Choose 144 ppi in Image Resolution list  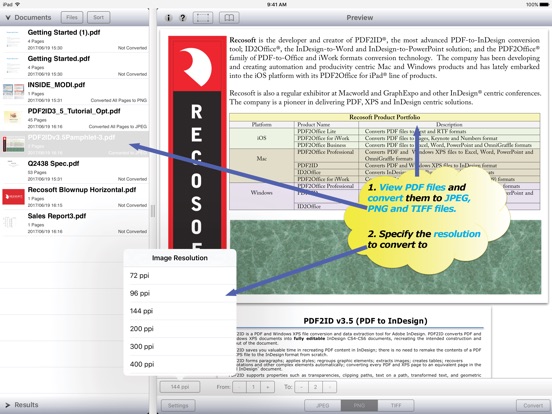click(x=180, y=311)
